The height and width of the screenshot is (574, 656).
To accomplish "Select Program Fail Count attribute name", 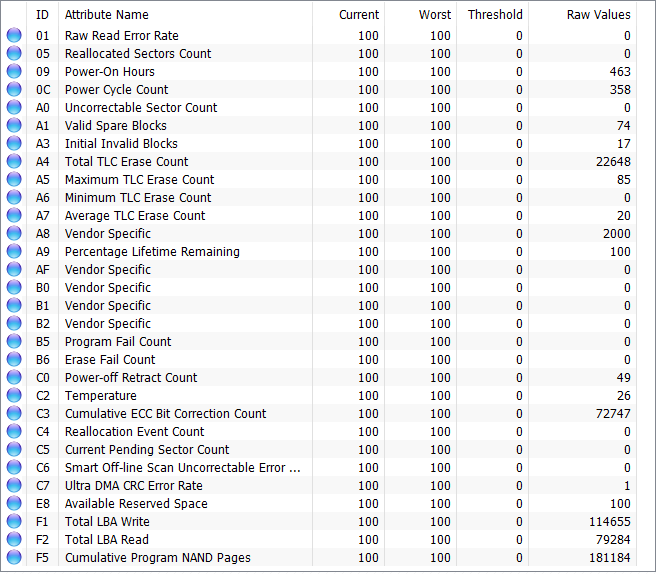I will pos(118,341).
